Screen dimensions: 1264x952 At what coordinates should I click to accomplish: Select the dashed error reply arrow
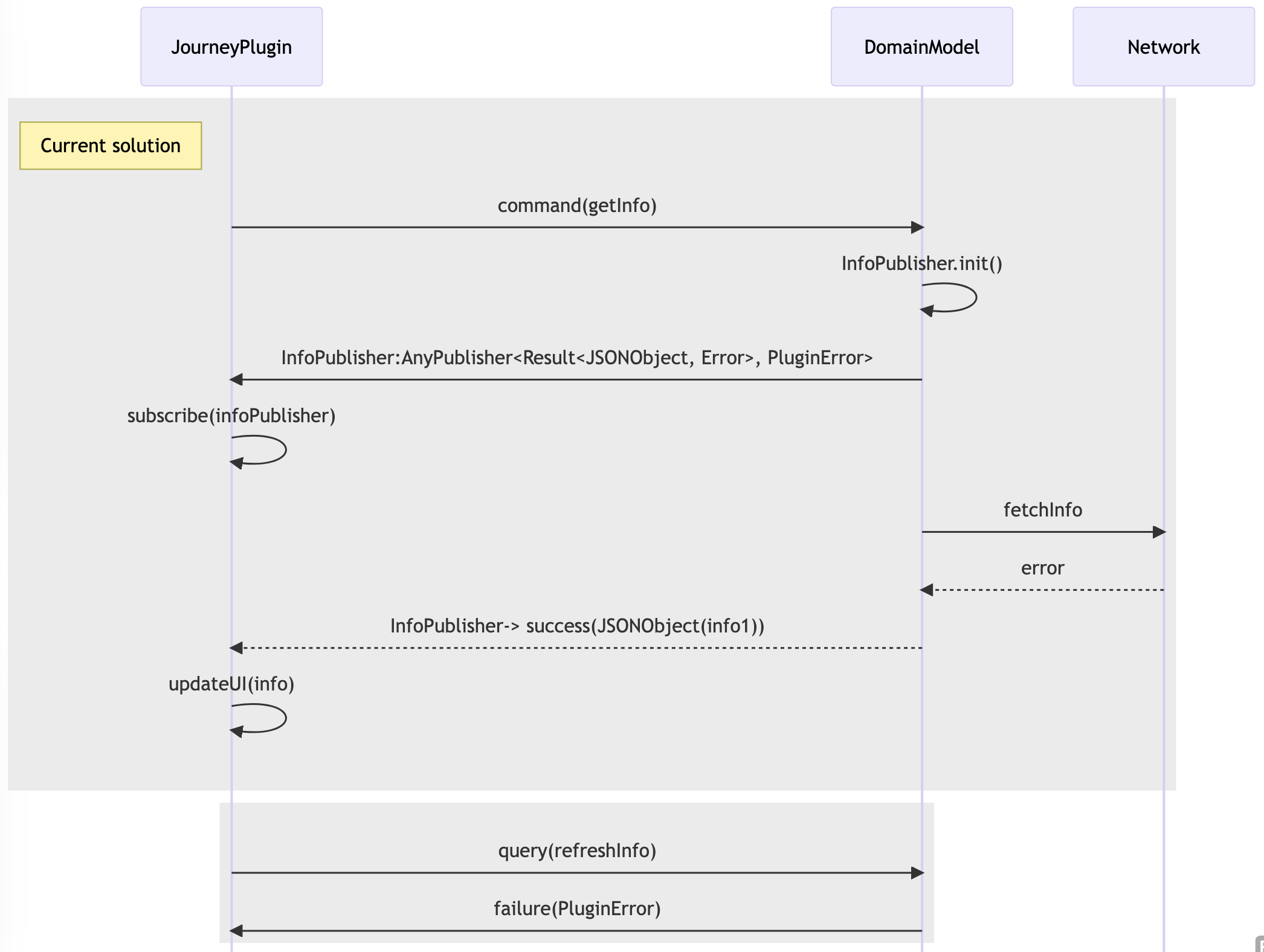pyautogui.click(x=1042, y=589)
